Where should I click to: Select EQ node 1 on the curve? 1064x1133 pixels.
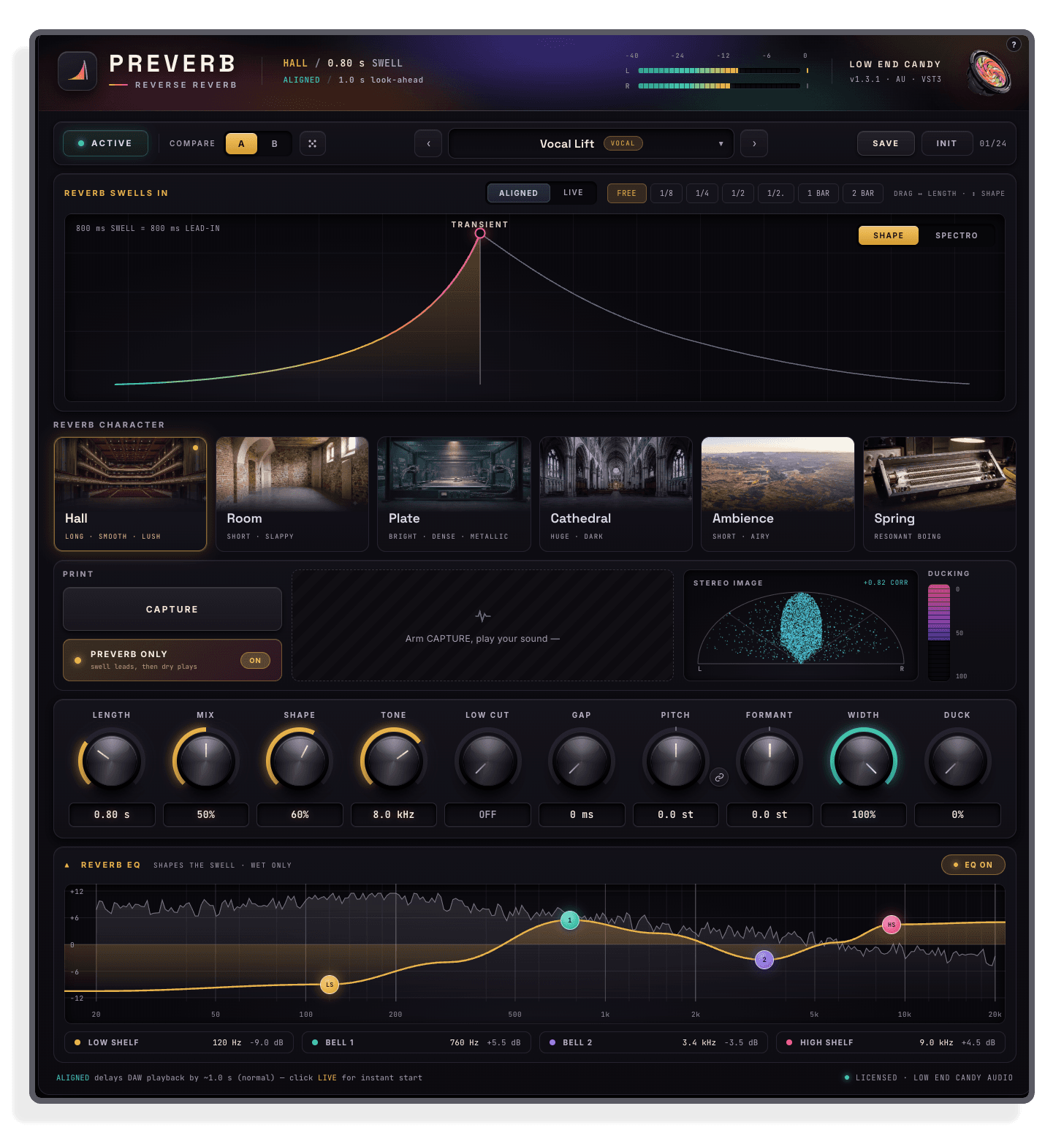[570, 920]
